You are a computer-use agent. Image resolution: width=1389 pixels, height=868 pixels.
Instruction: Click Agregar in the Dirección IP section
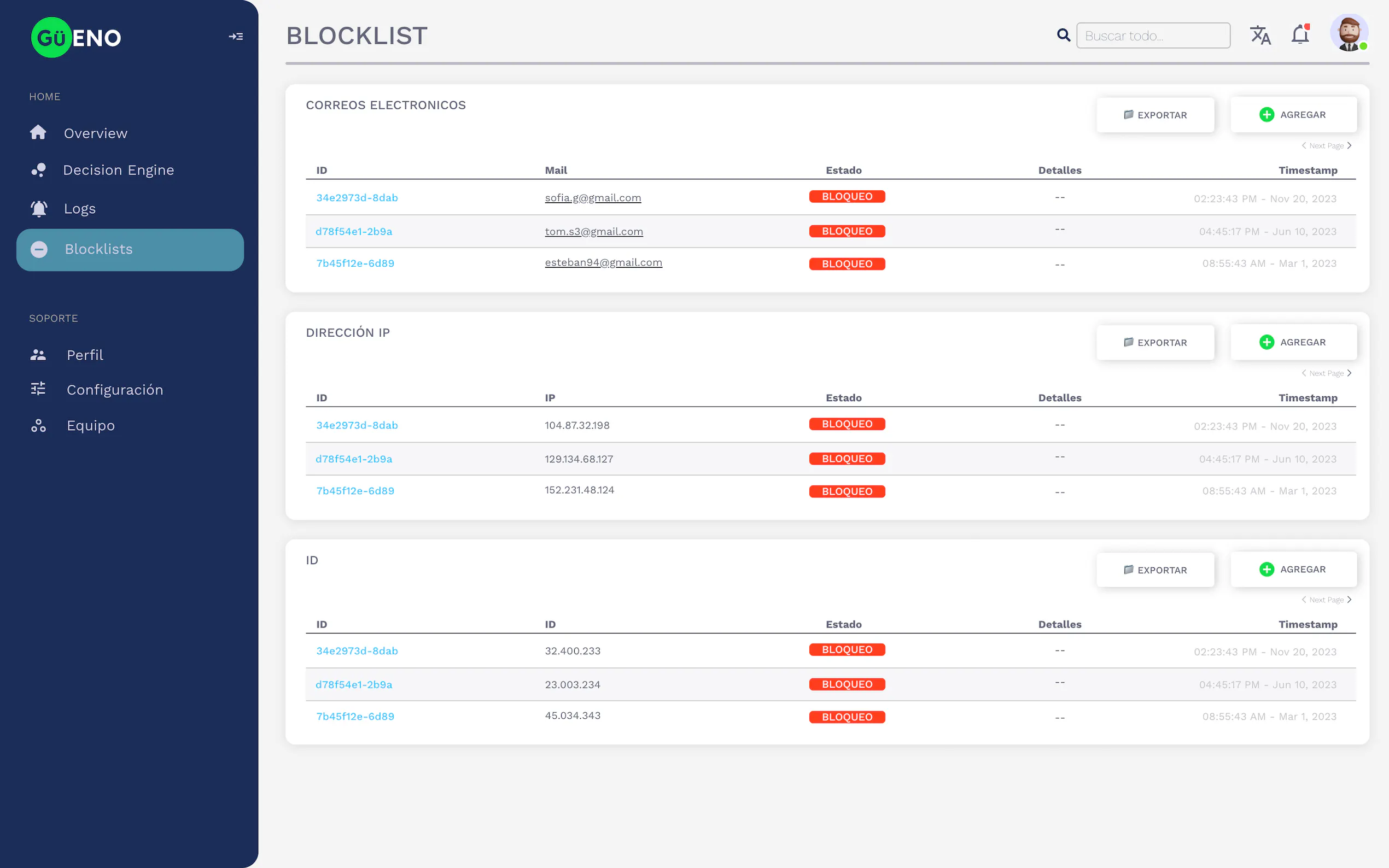(x=1293, y=342)
